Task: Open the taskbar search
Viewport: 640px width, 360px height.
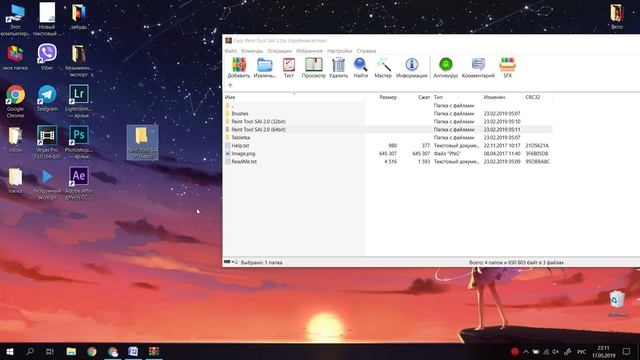Action: [x=30, y=351]
